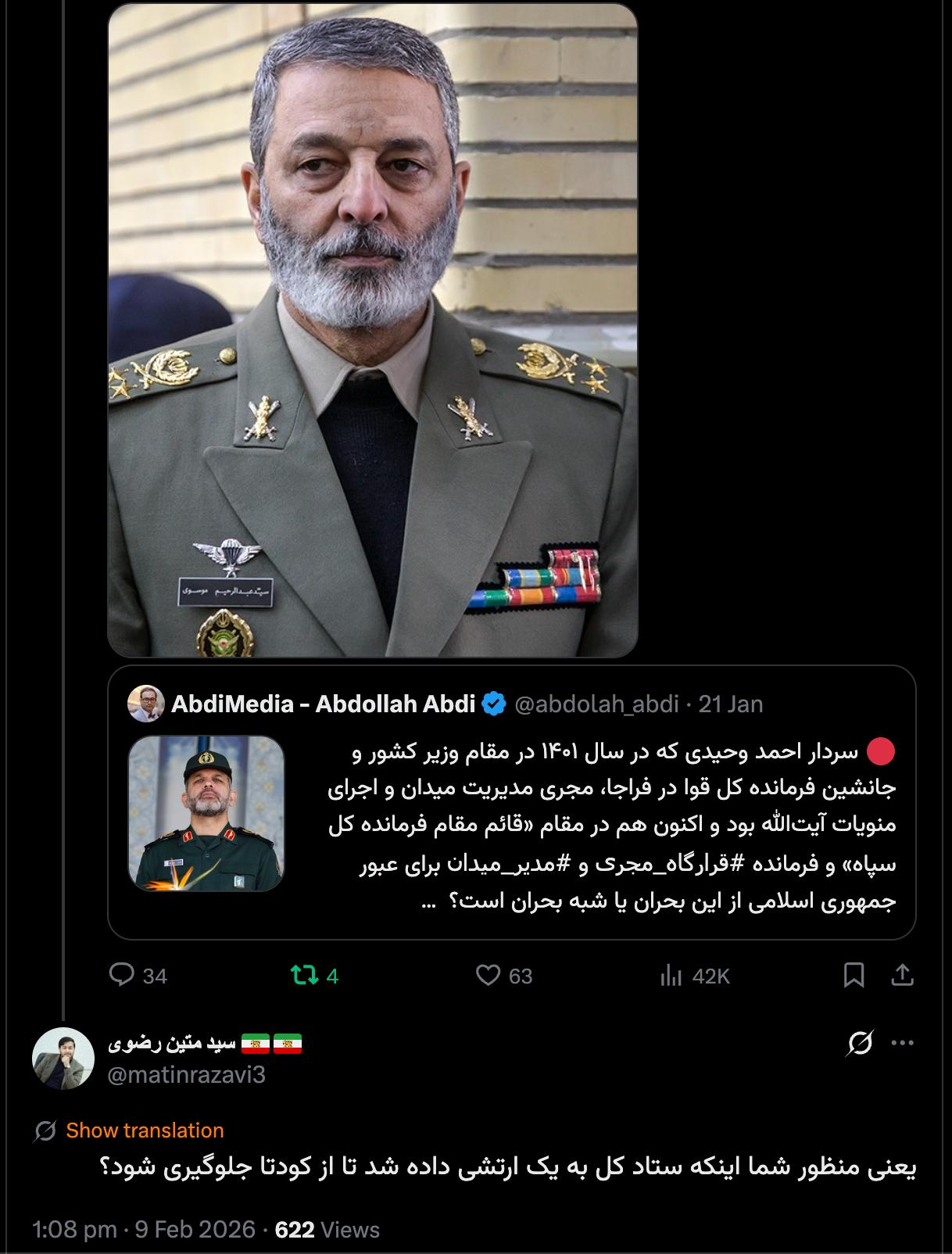Expand the truncated quoted tweet text
Image resolution: width=952 pixels, height=1254 pixels.
(x=428, y=902)
